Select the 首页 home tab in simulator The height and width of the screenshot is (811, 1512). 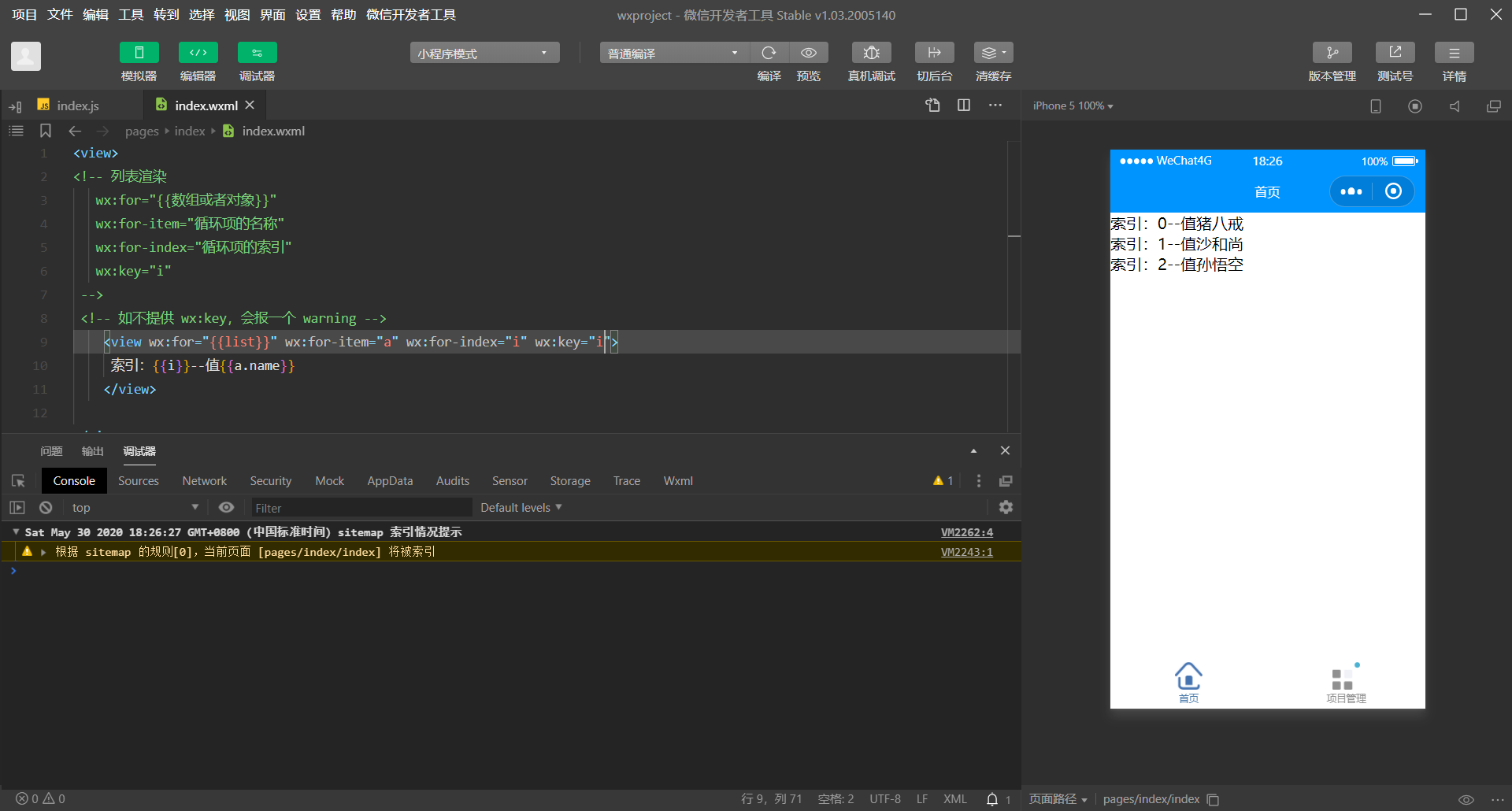pos(1188,682)
